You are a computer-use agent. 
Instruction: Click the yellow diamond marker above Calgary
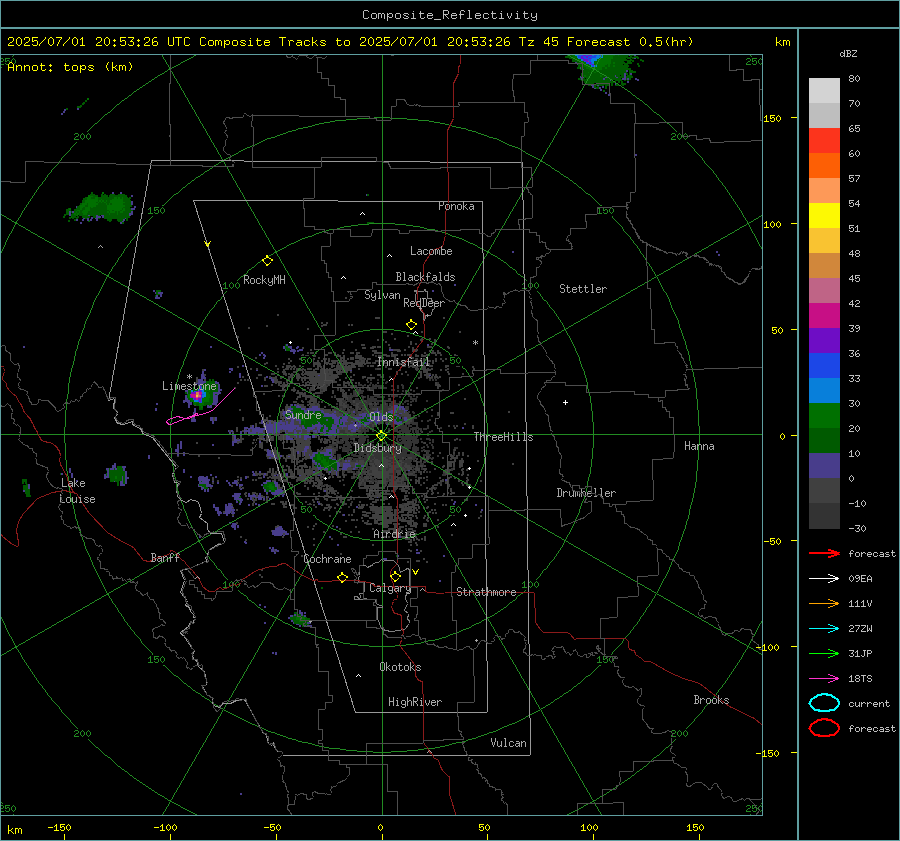pyautogui.click(x=395, y=576)
